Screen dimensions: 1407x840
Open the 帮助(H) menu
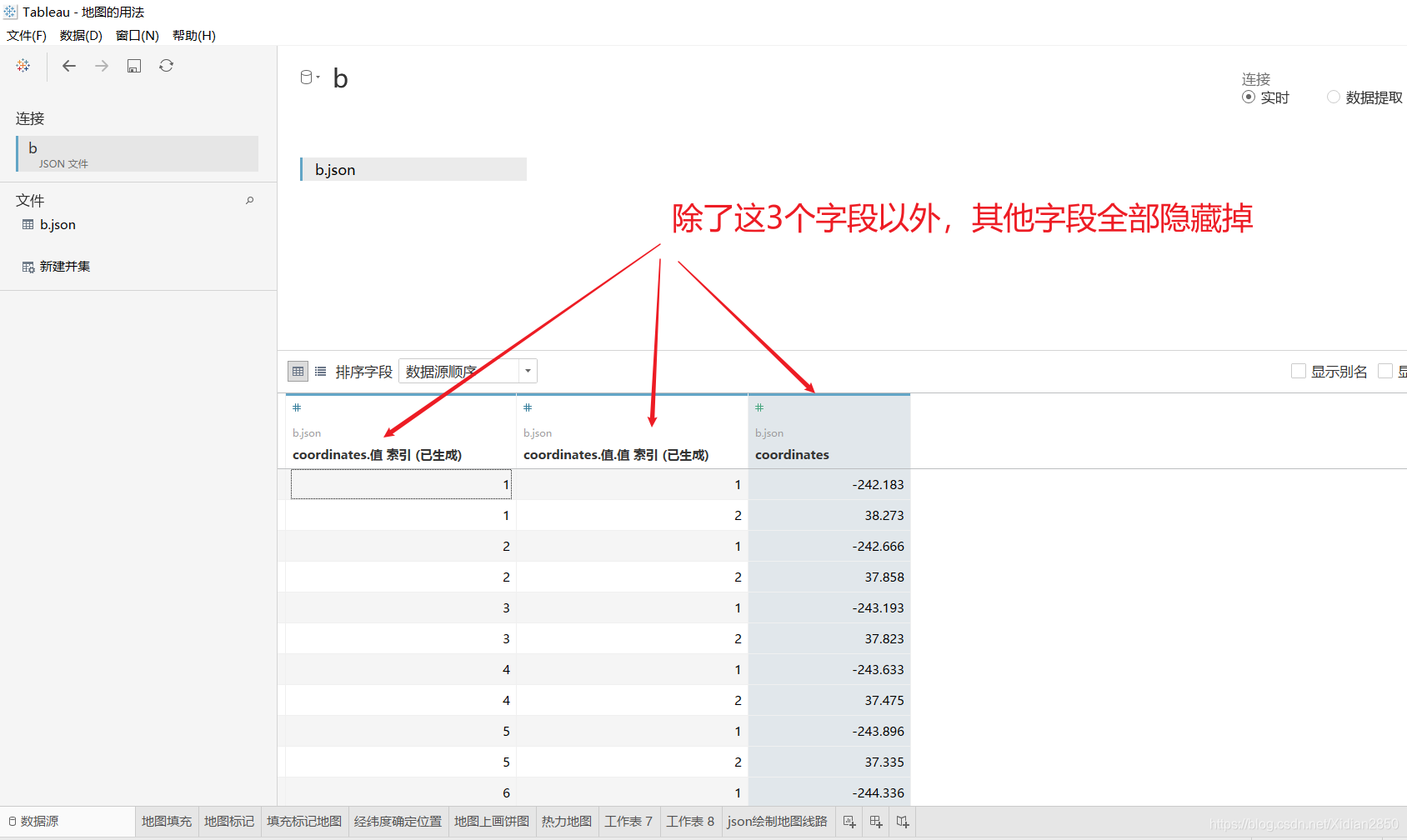click(194, 35)
